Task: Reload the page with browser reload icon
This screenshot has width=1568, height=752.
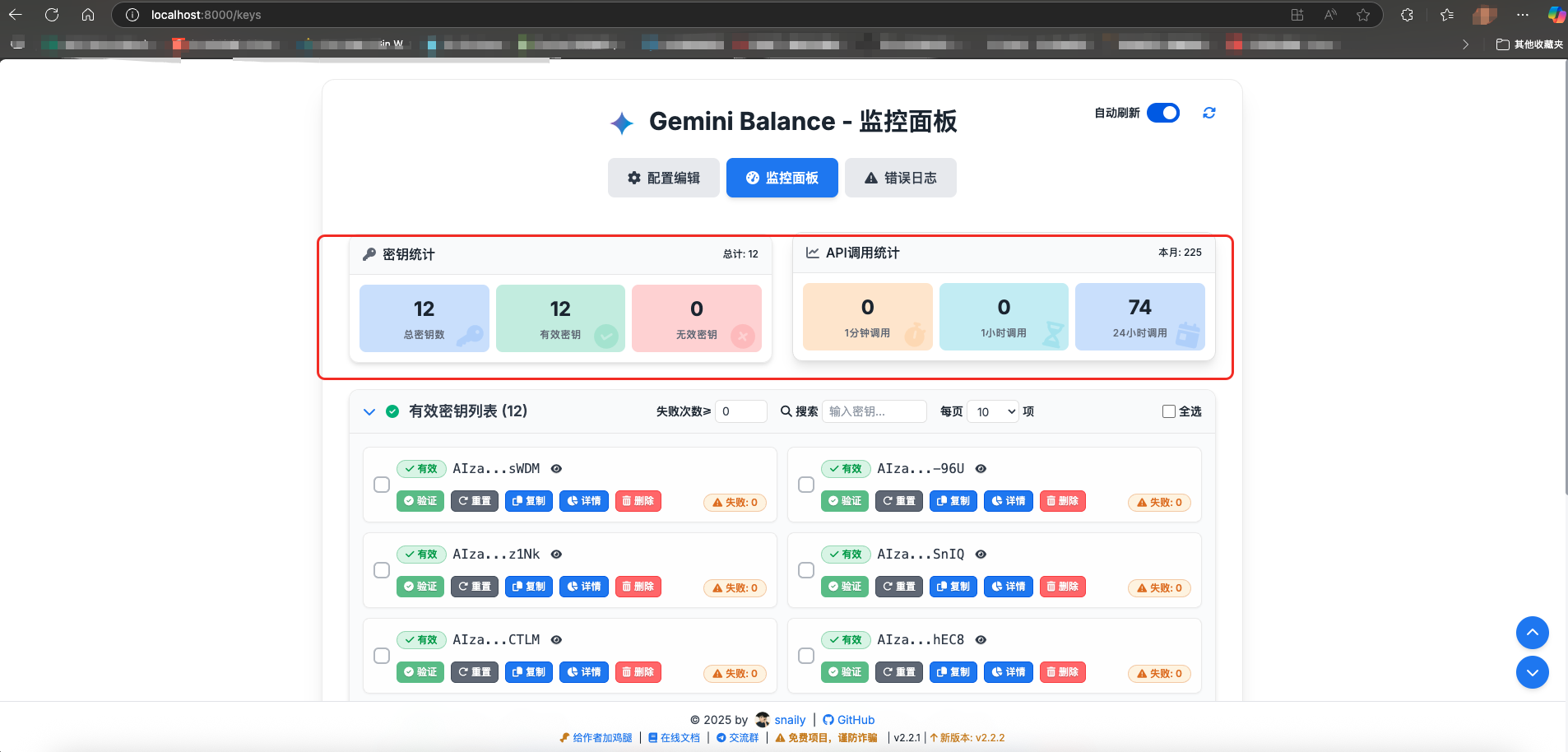Action: (52, 15)
